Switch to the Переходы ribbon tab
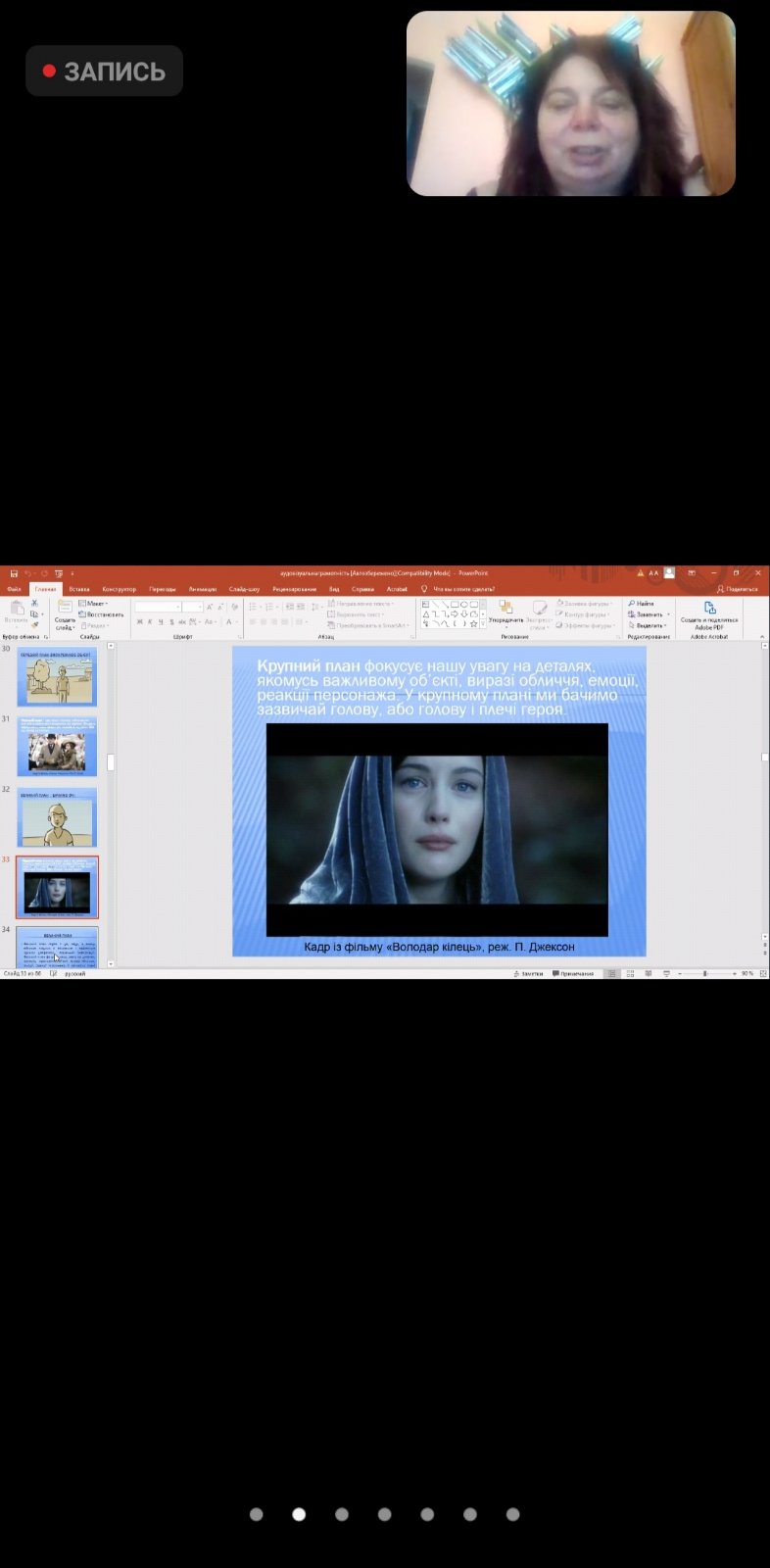Screen dimensions: 770x1568 coord(163,589)
